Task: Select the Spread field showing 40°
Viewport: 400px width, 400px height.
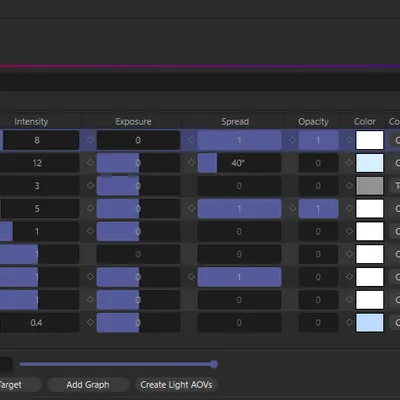Action: tap(239, 163)
